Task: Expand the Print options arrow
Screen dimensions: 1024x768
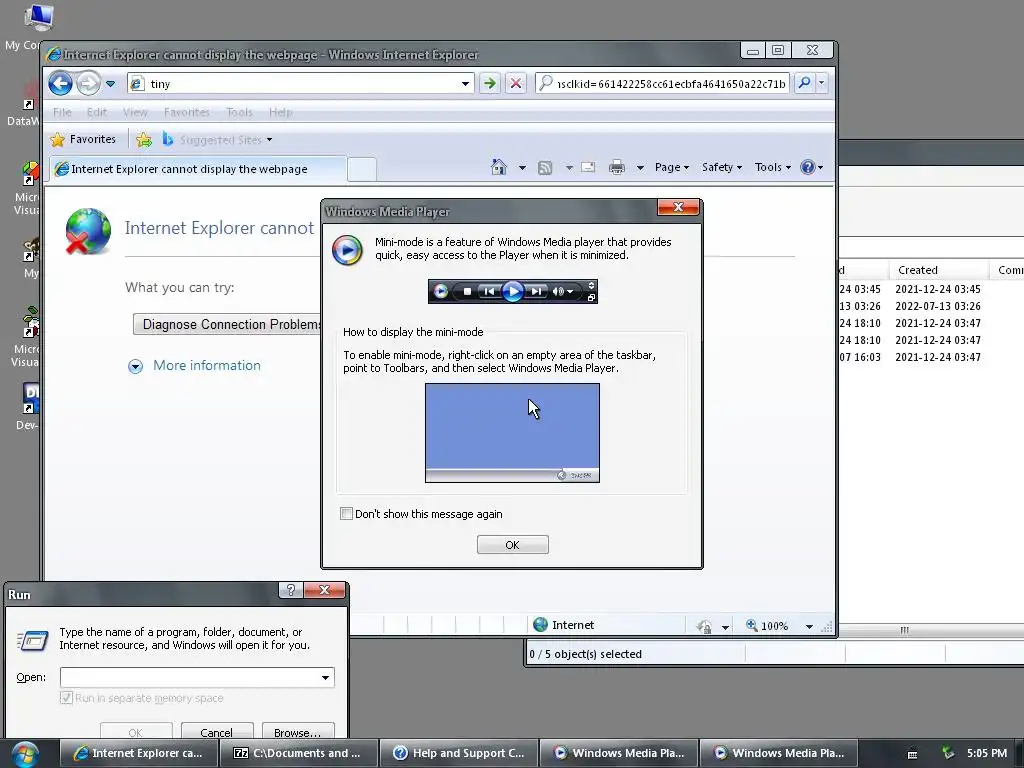Action: pos(640,168)
